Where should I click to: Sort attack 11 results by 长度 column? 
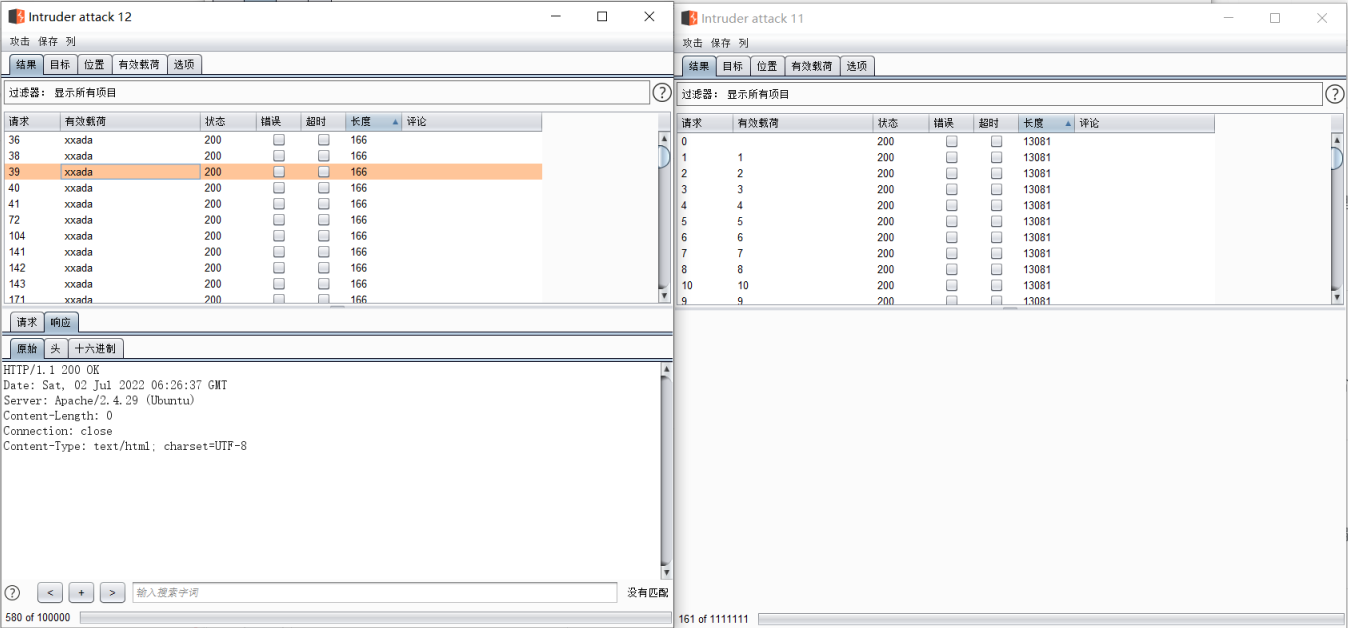(1046, 123)
